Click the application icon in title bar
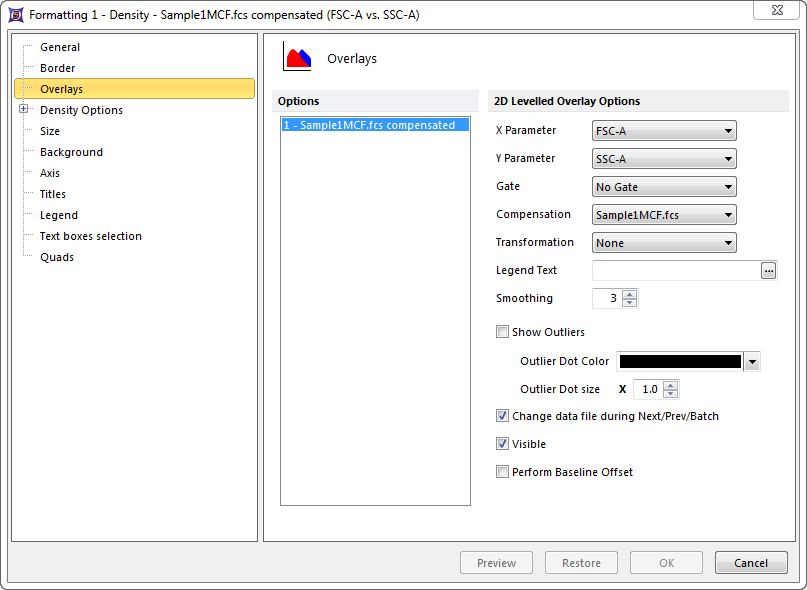Screen dimensions: 807x590 click(x=15, y=15)
